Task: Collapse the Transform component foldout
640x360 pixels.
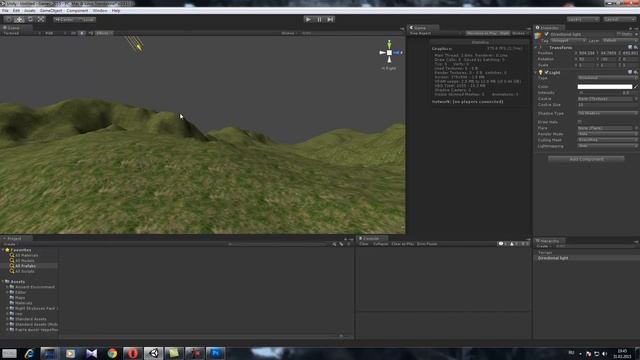Action: pos(536,48)
